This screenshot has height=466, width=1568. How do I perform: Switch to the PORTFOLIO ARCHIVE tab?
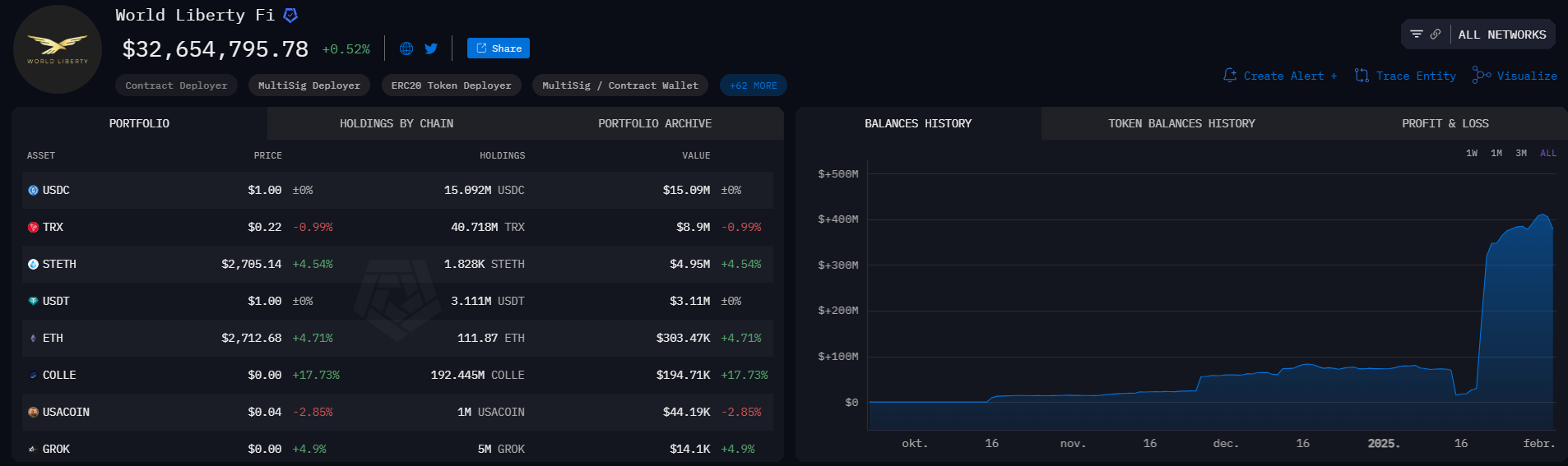coord(655,123)
